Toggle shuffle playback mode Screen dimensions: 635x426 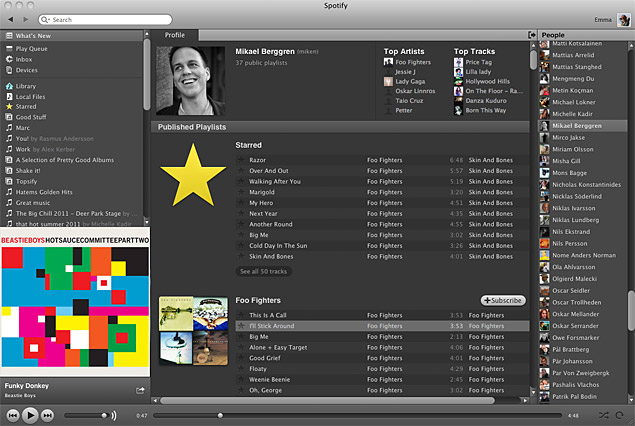[604, 414]
